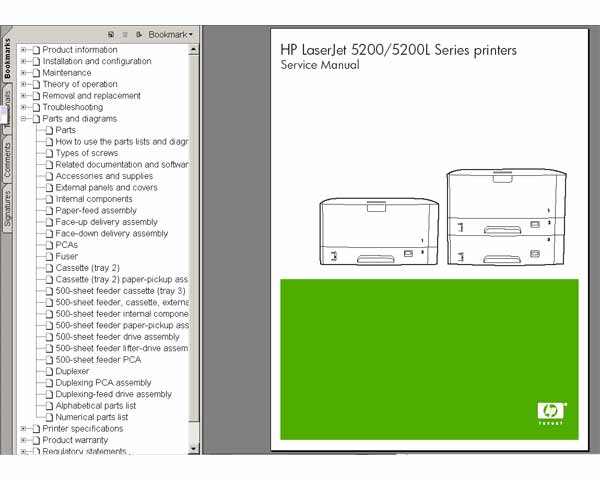
Task: Expand the Removal and replacement bookmark
Action: point(24,96)
